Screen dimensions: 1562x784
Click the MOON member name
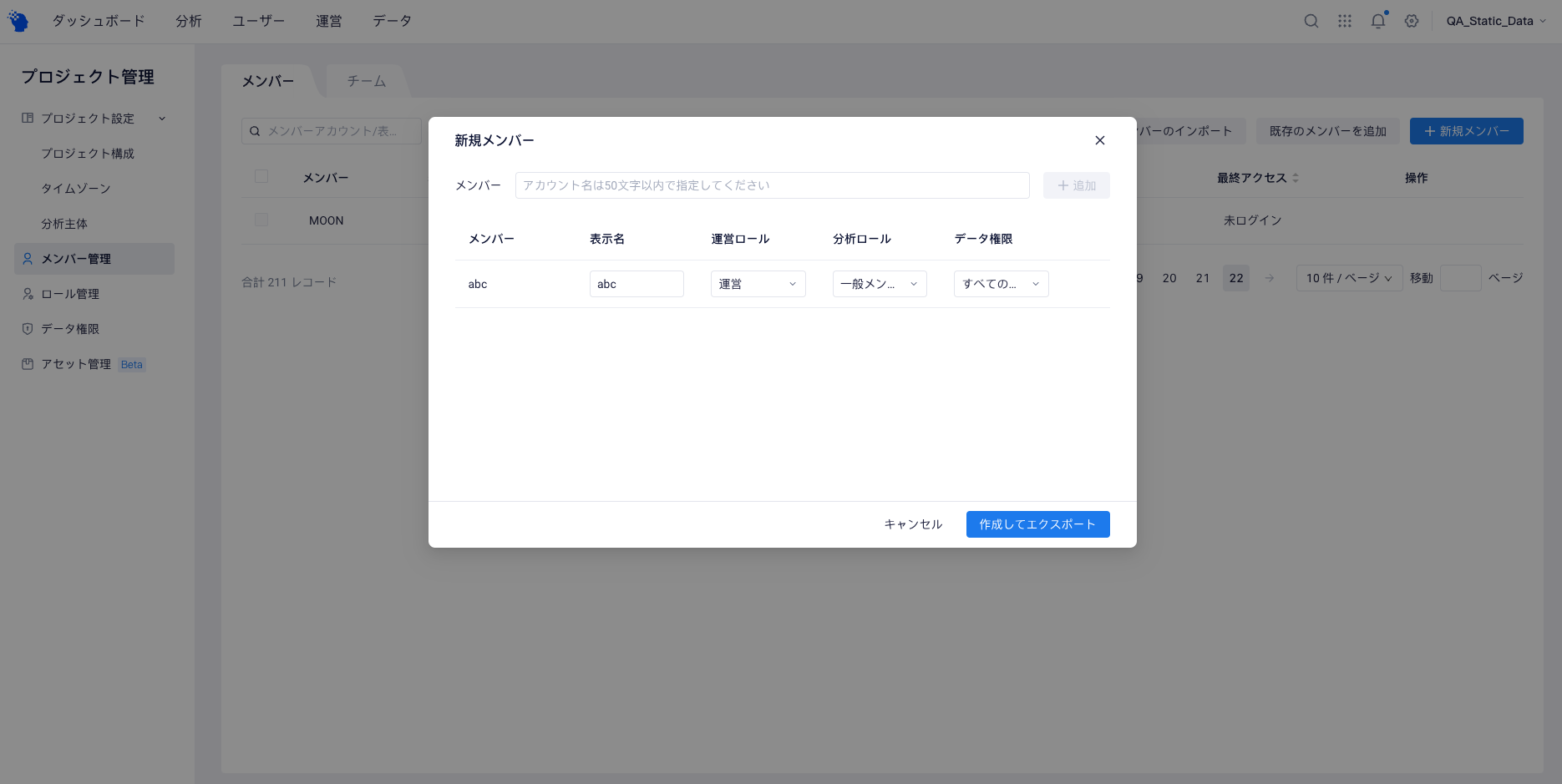[327, 220]
